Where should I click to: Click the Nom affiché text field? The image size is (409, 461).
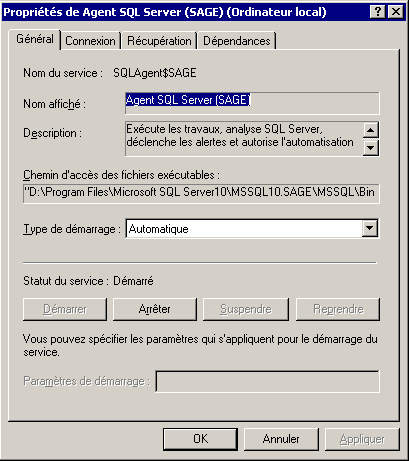point(252,103)
